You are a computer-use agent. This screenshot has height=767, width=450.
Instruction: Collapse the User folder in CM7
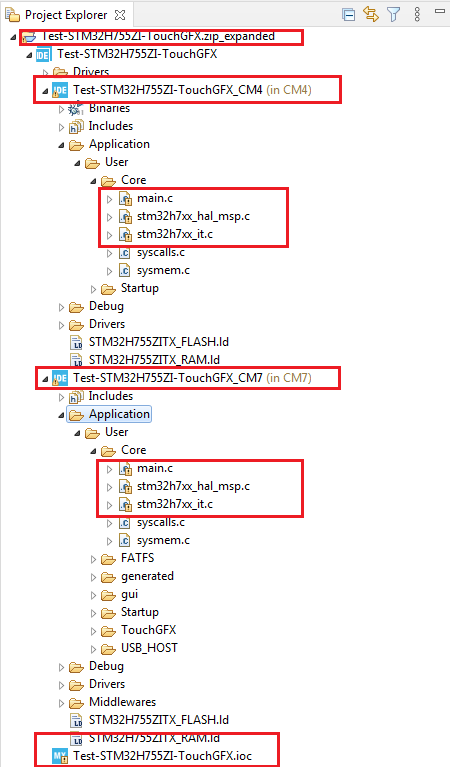point(77,433)
